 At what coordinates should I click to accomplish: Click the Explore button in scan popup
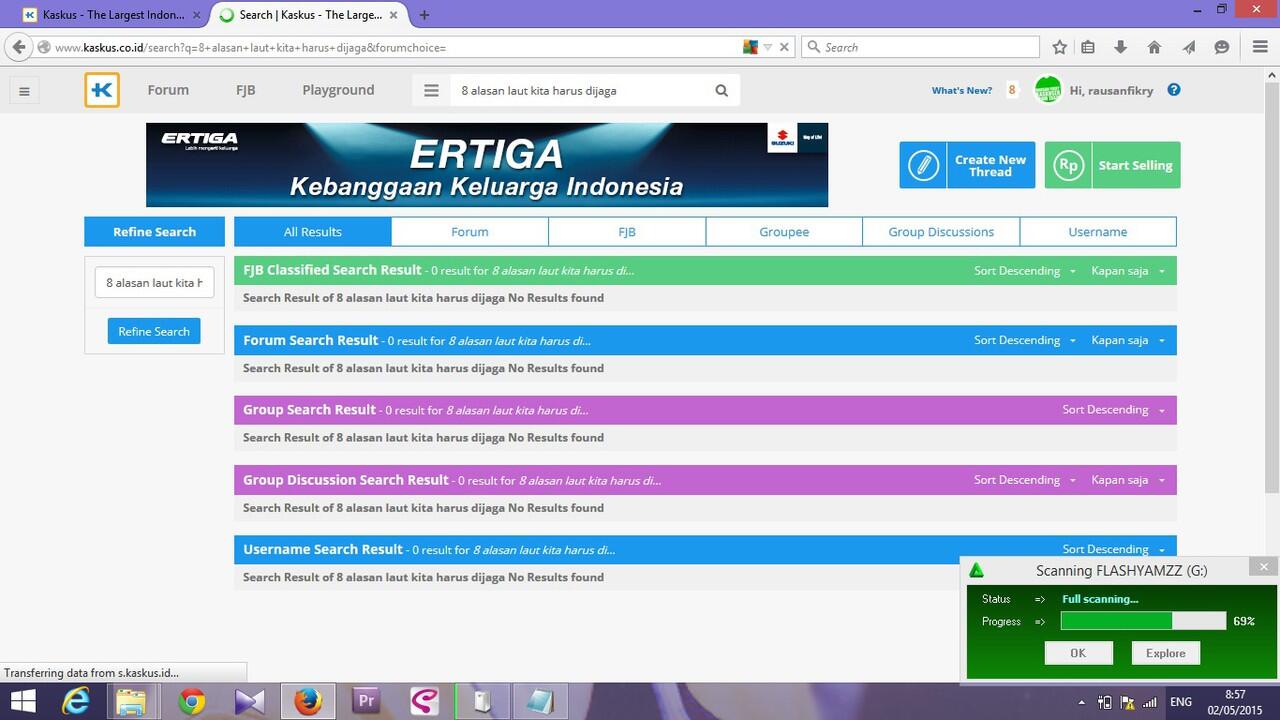[x=1165, y=653]
